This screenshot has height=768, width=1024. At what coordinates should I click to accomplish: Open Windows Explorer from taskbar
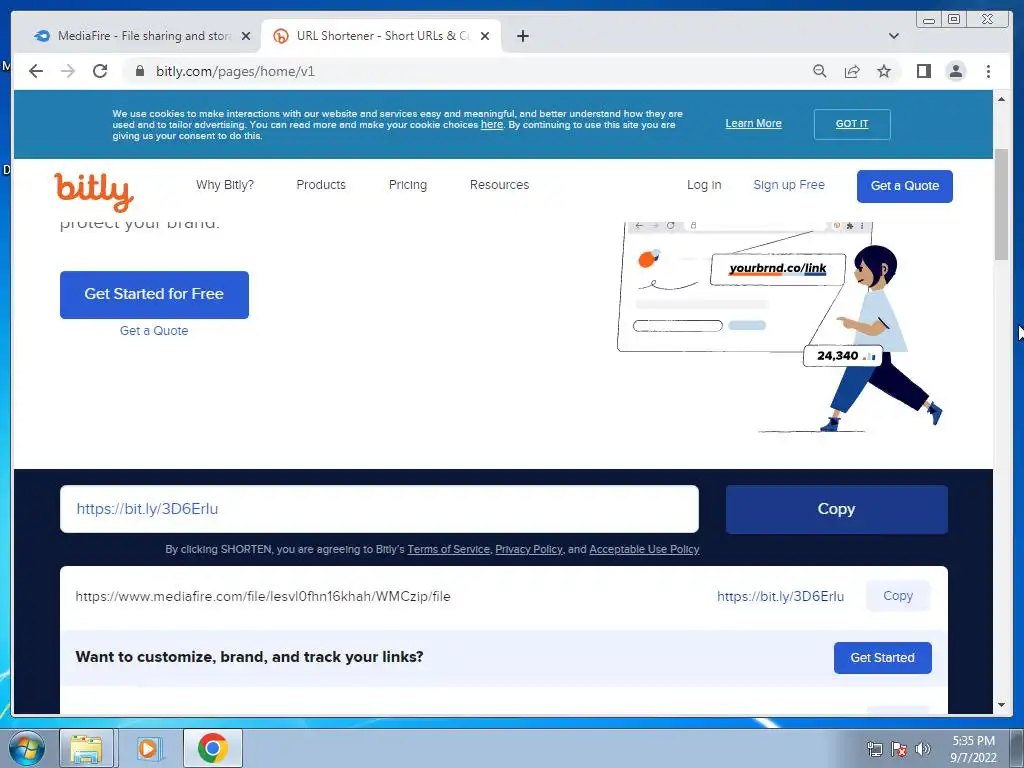(86, 748)
